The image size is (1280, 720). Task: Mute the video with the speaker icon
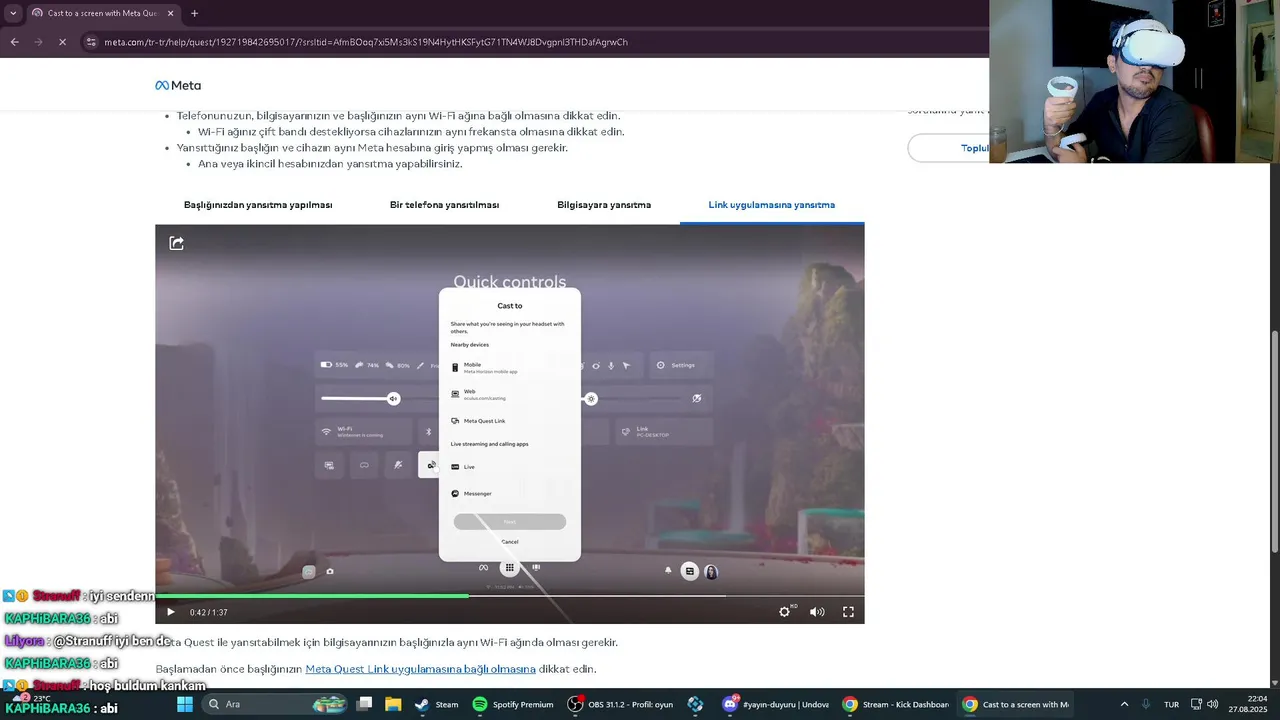(817, 612)
